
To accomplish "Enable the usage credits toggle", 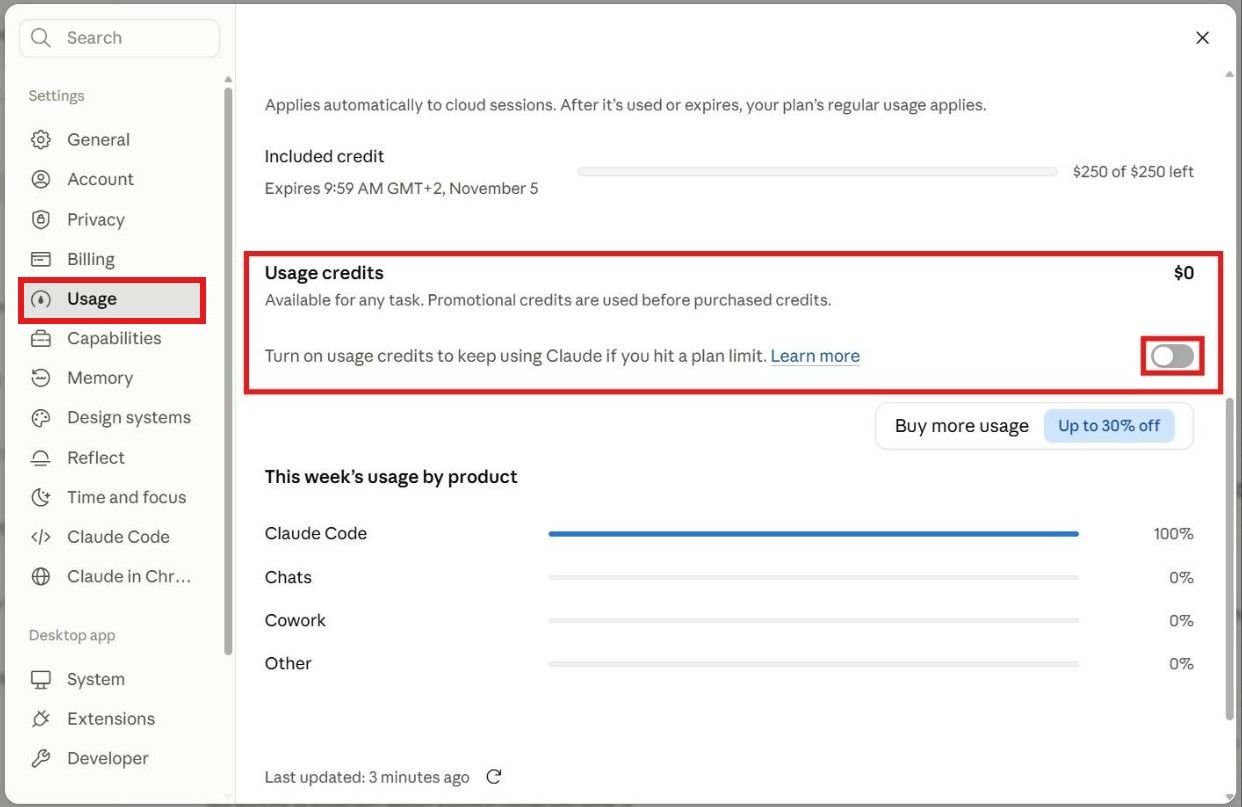I will coord(1173,356).
